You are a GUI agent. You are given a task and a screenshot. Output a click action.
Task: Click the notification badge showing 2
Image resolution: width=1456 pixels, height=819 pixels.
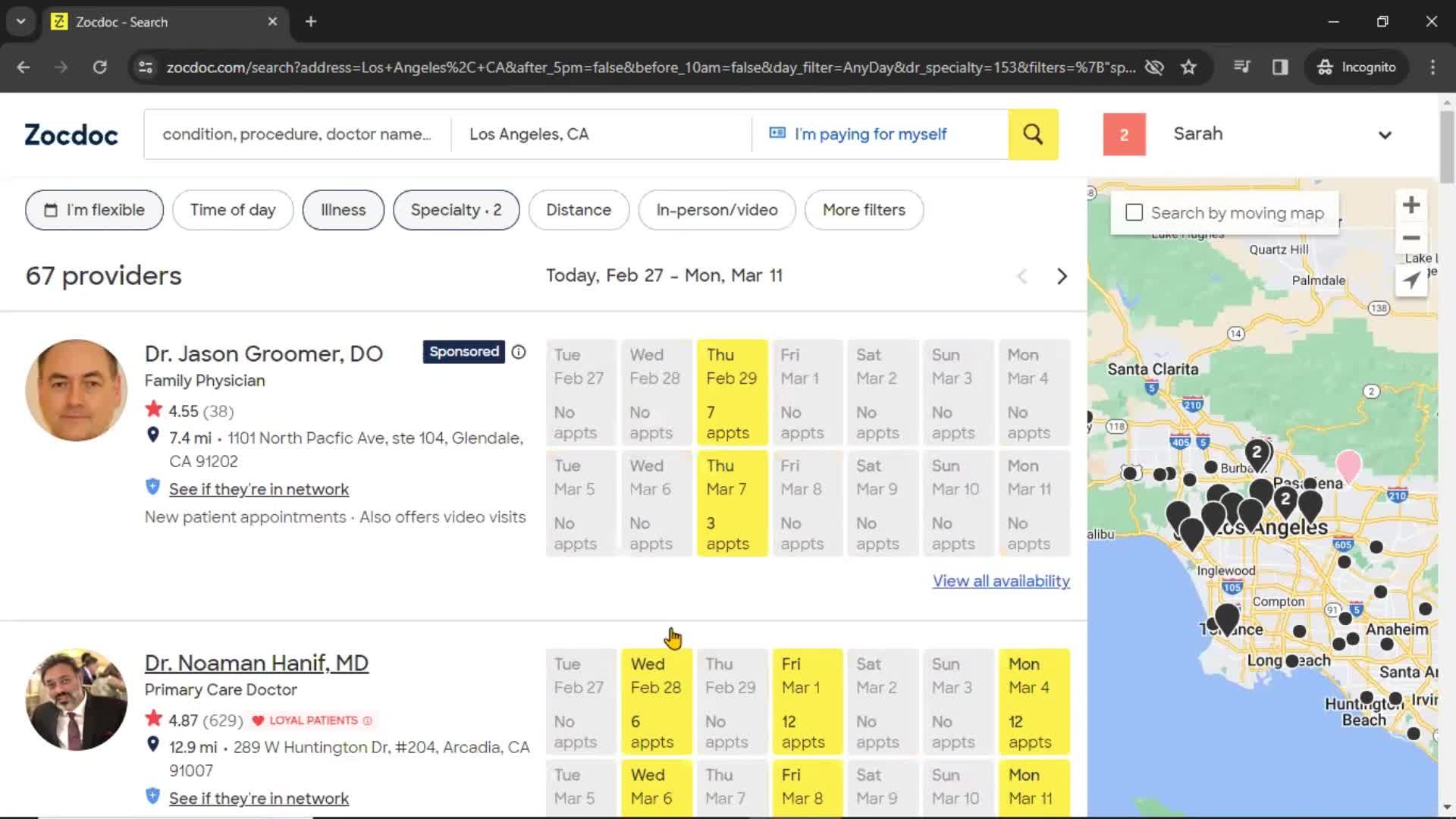[1125, 134]
